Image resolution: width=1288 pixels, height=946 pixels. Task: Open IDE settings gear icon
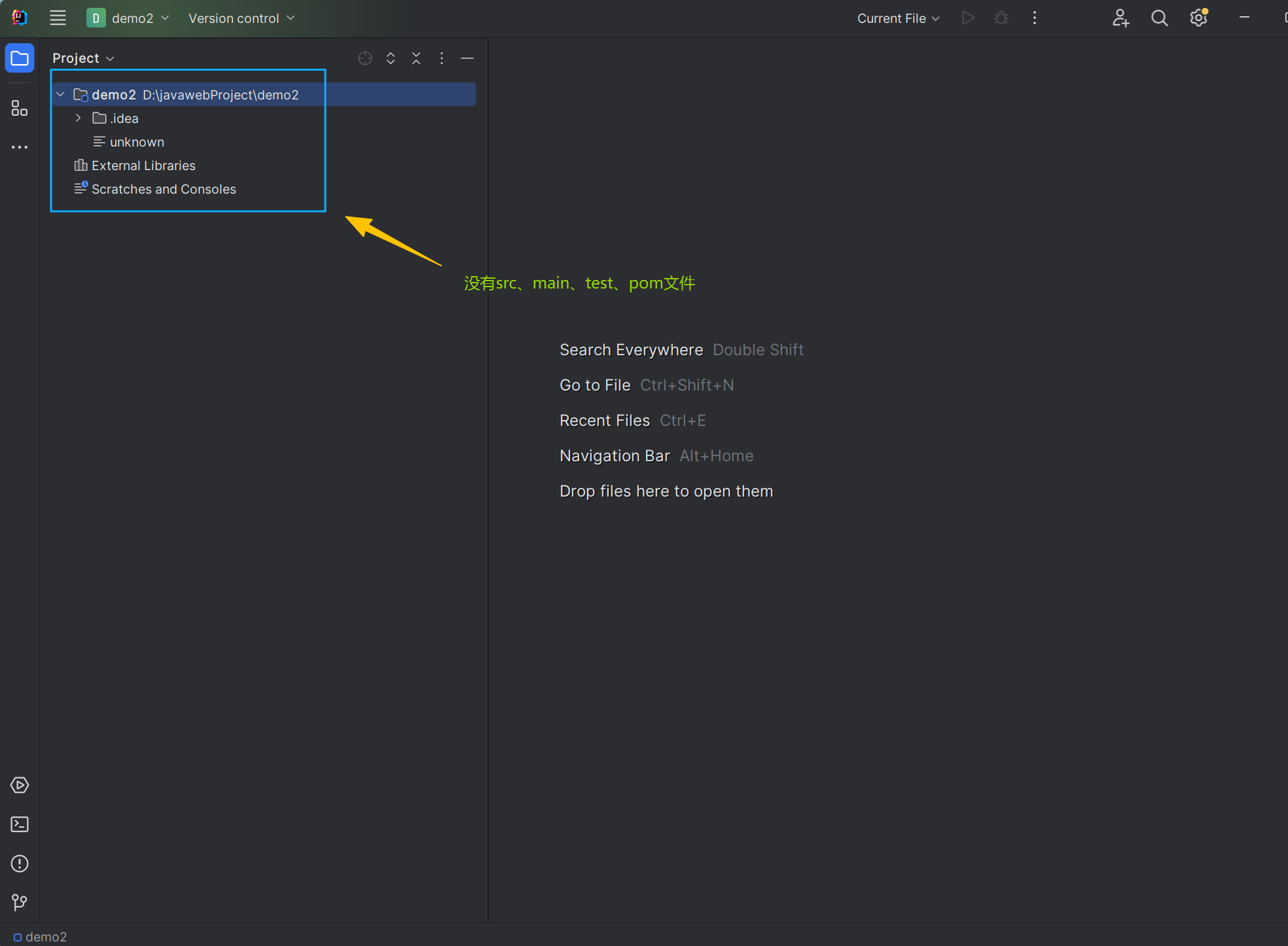tap(1198, 18)
